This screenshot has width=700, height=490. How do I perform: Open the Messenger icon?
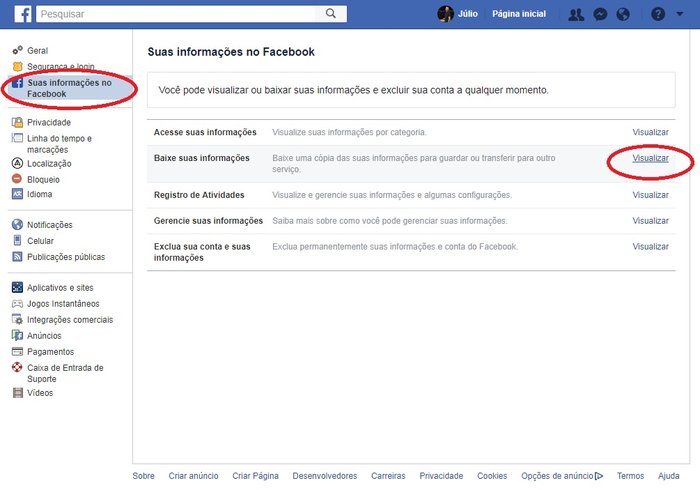600,14
